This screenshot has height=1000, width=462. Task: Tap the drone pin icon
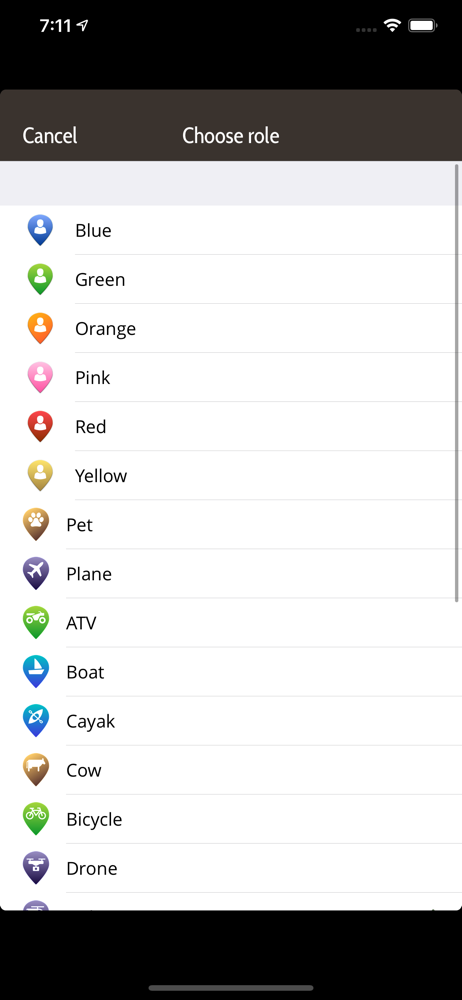[x=36, y=869]
